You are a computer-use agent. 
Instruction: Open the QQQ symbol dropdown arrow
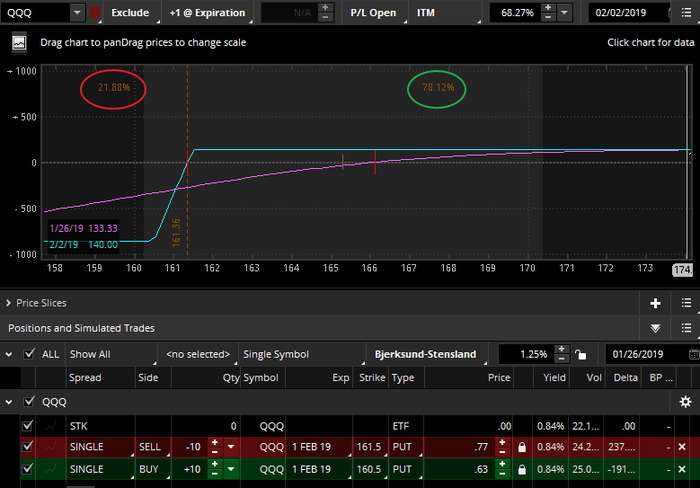tap(77, 13)
